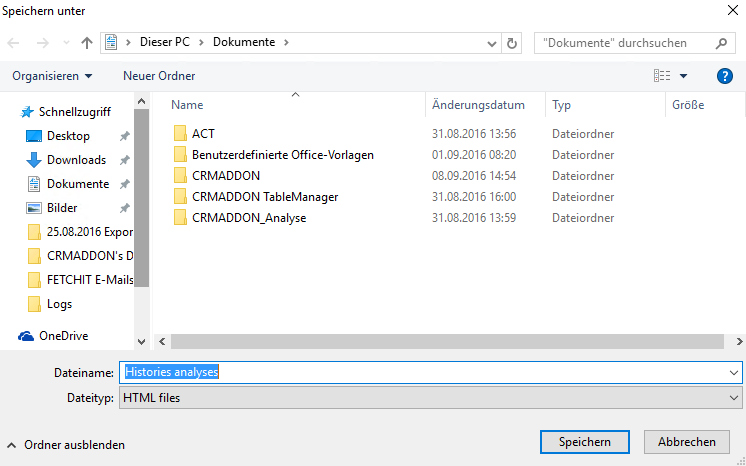The height and width of the screenshot is (466, 746).
Task: Click the horizontal scrollbar in file list
Action: point(447,341)
